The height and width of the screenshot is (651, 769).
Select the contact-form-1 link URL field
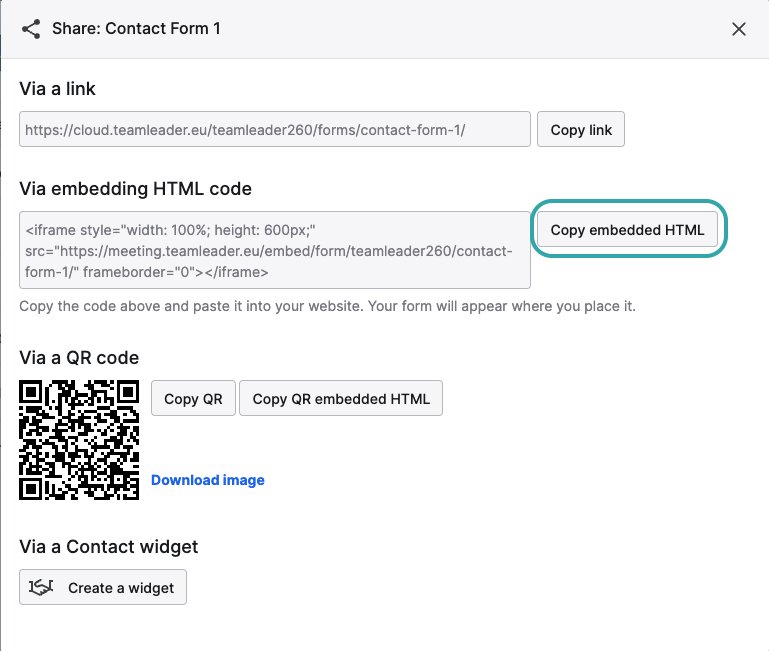coord(275,129)
